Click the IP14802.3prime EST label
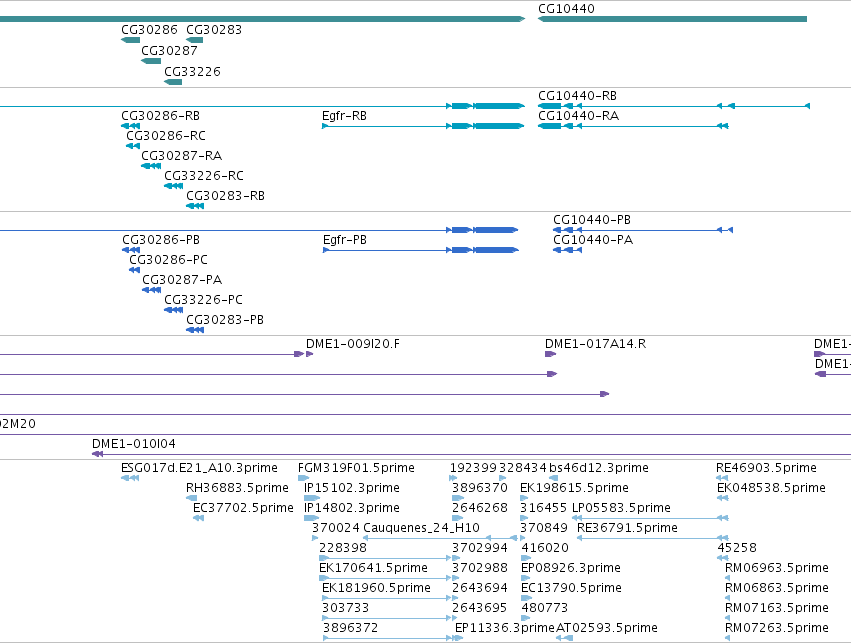851x643 pixels. coord(352,508)
